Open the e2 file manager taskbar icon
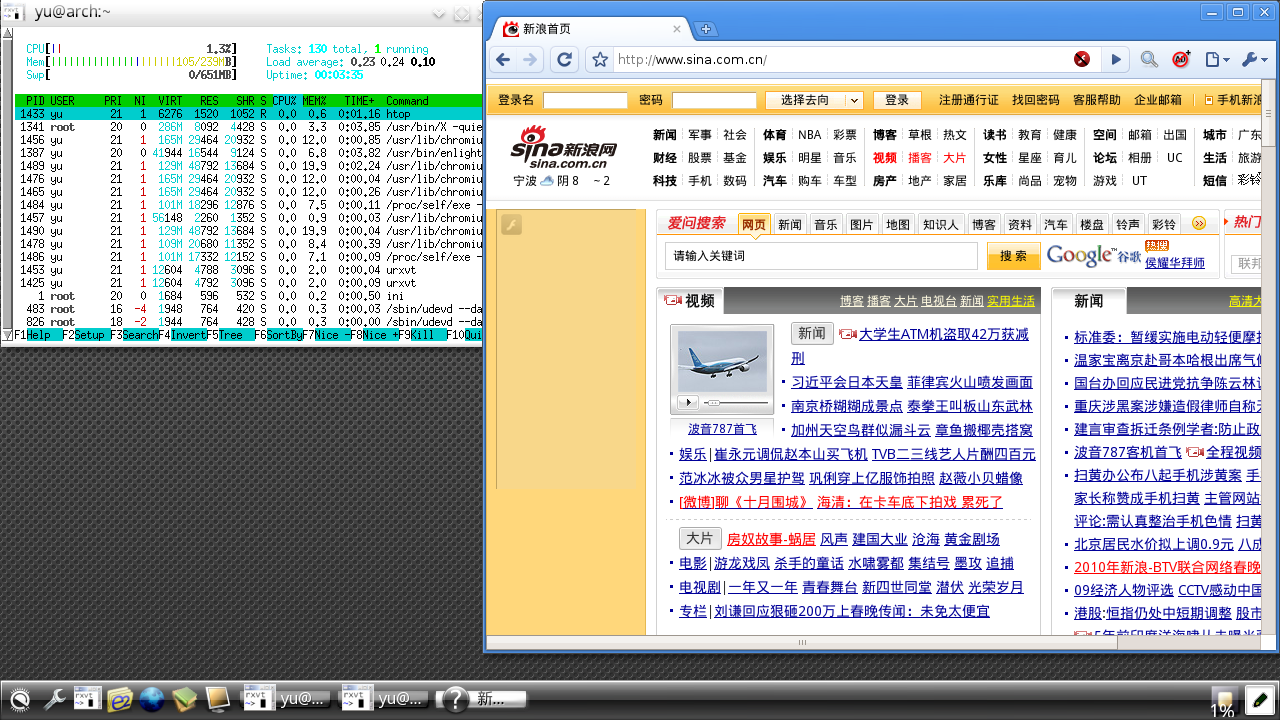Screen dimensions: 1280x720 click(x=120, y=699)
